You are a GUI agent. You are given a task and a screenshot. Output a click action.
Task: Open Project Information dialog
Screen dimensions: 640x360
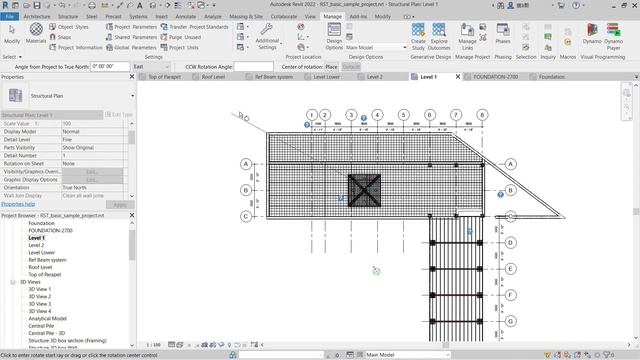pos(76,47)
